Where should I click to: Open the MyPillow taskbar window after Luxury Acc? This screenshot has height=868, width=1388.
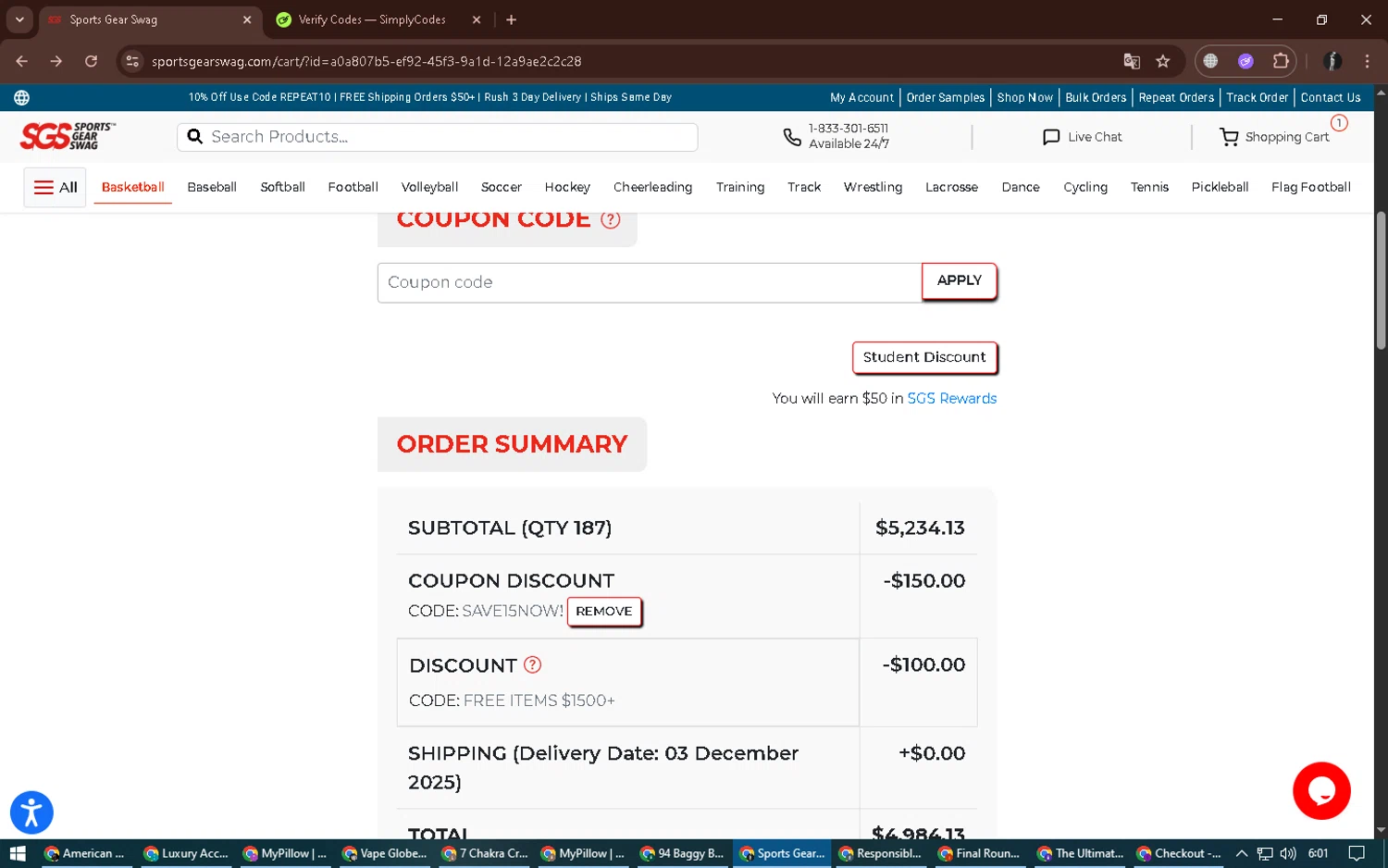pyautogui.click(x=286, y=853)
